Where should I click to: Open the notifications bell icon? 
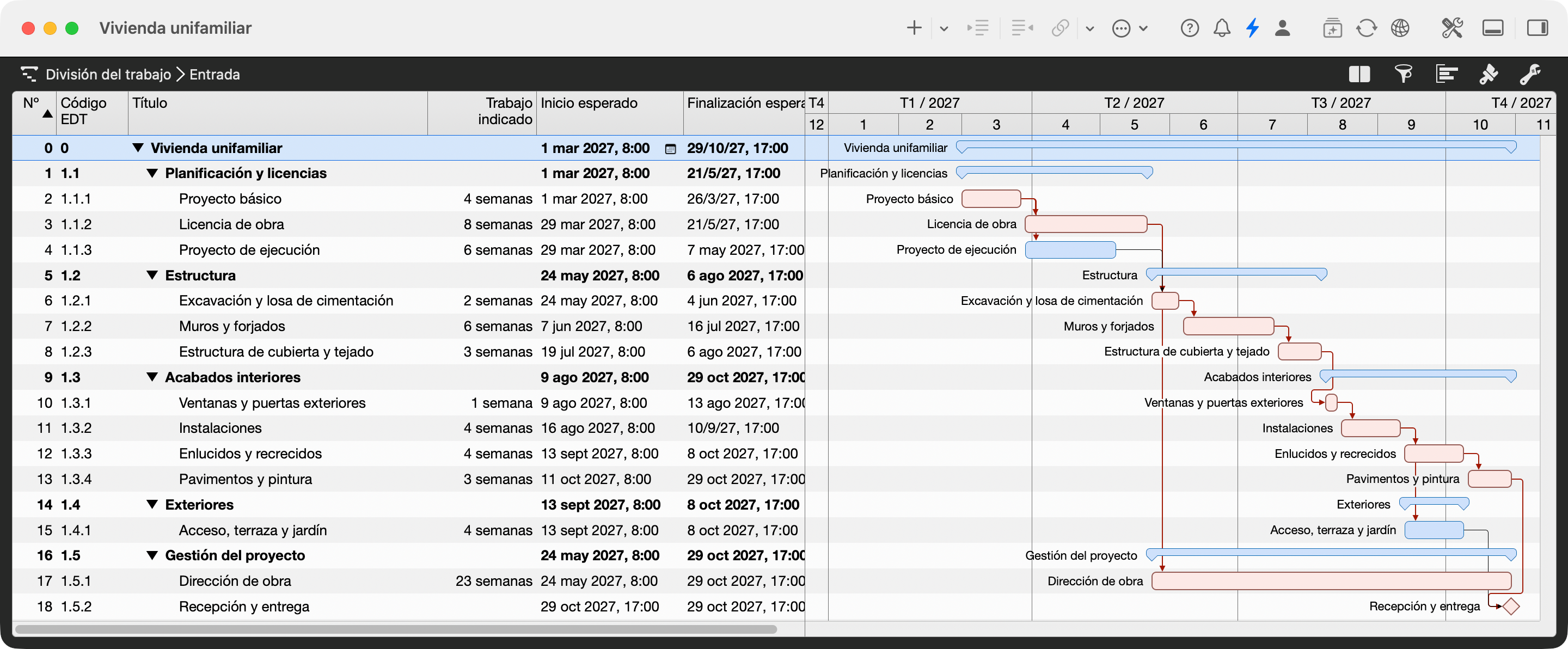click(x=1222, y=28)
